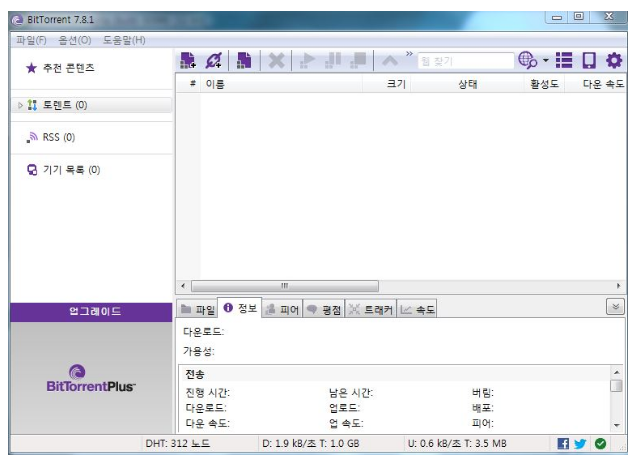The height and width of the screenshot is (465, 636).
Task: Click the Facebook icon in status bar
Action: tap(563, 443)
